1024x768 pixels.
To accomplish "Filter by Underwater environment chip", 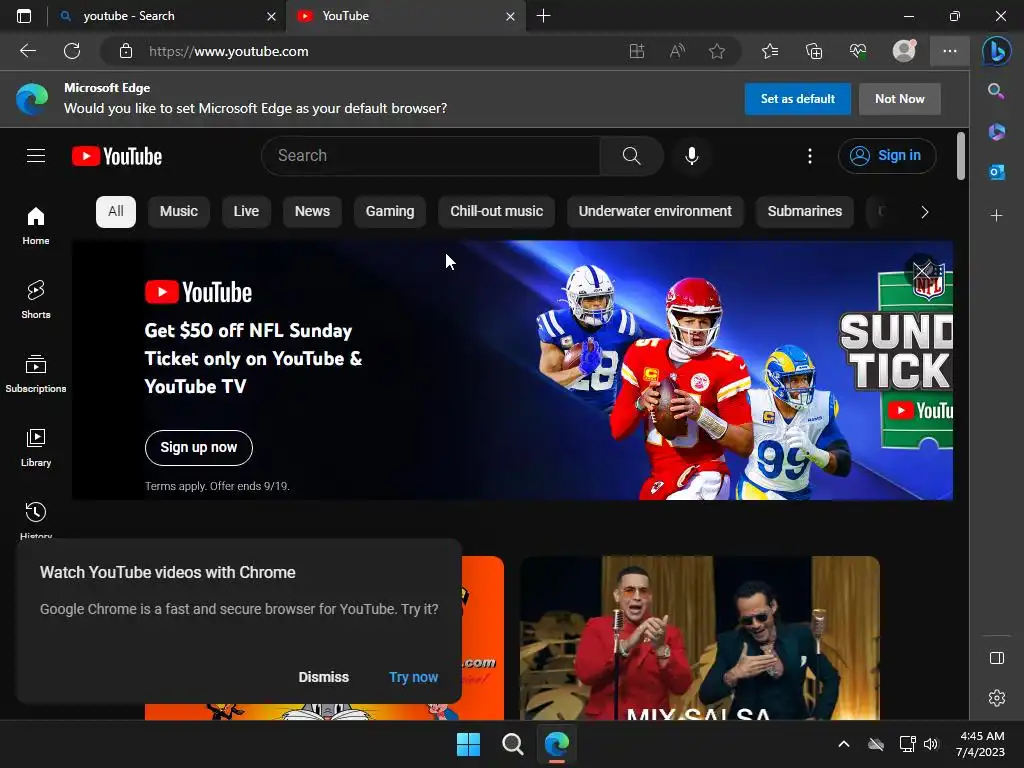I will (655, 212).
